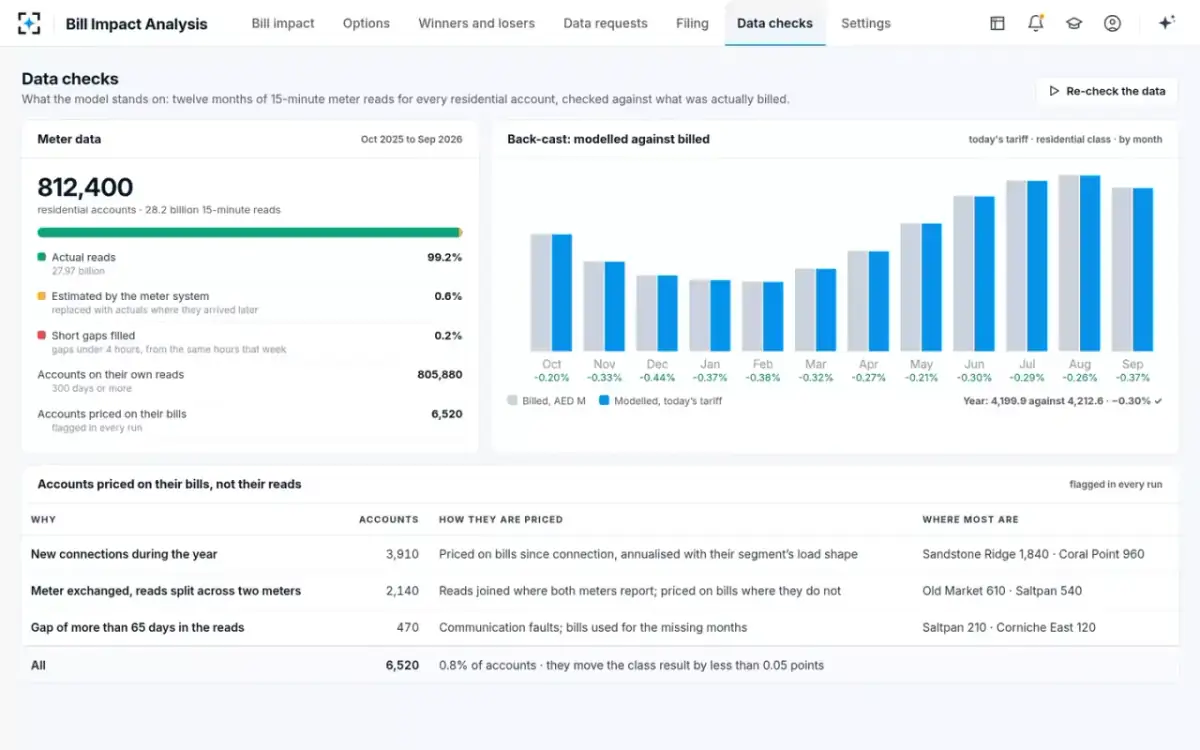Click the 0.6% estimated value
Screen dimensions: 1200x750
[x=448, y=296]
